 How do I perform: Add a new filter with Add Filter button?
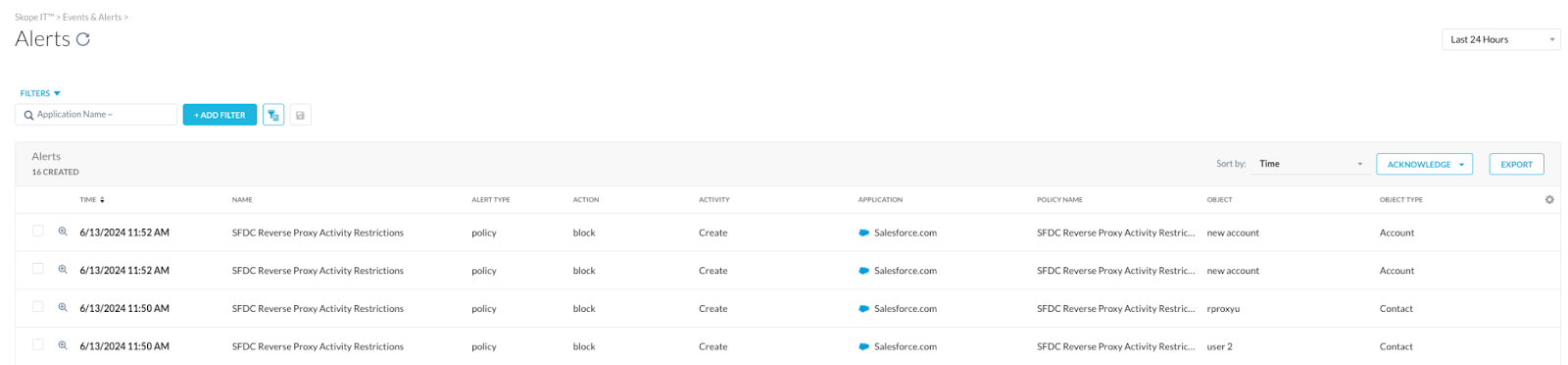coord(220,115)
